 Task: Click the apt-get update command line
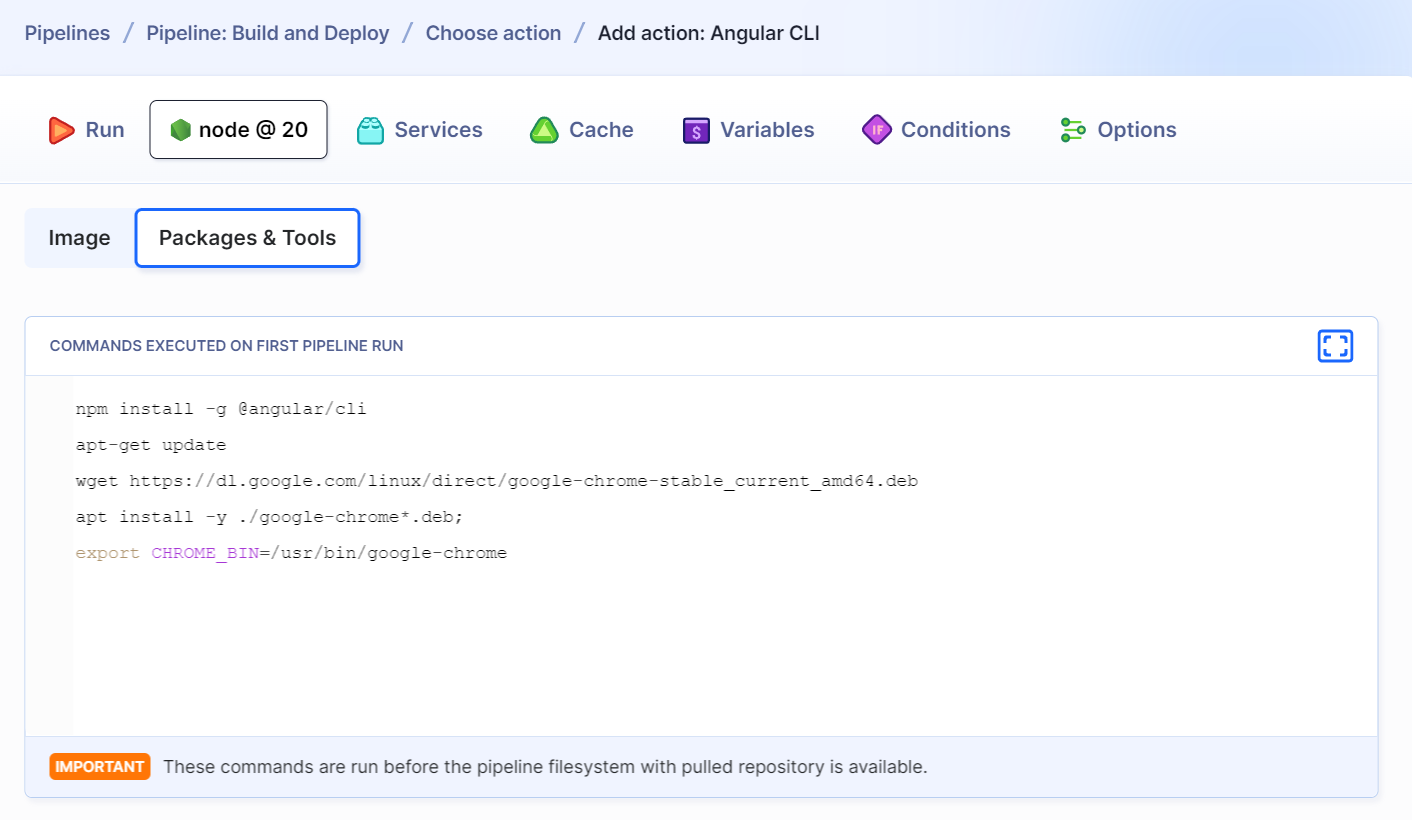tap(151, 445)
